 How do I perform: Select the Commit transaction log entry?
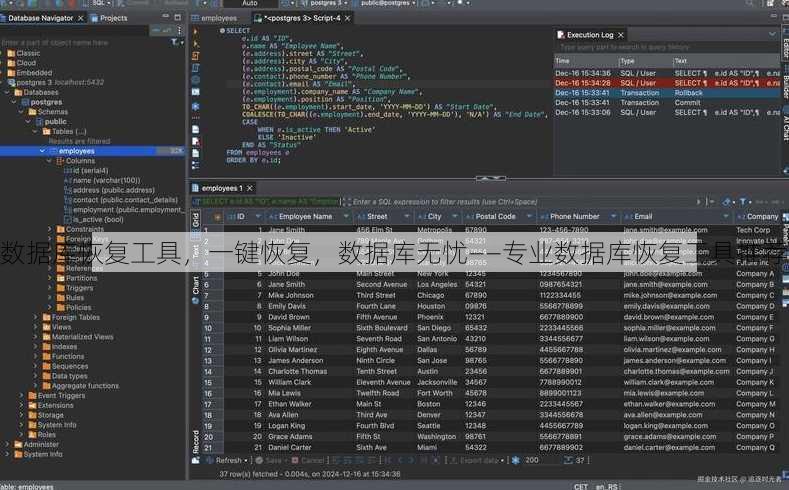pos(667,103)
